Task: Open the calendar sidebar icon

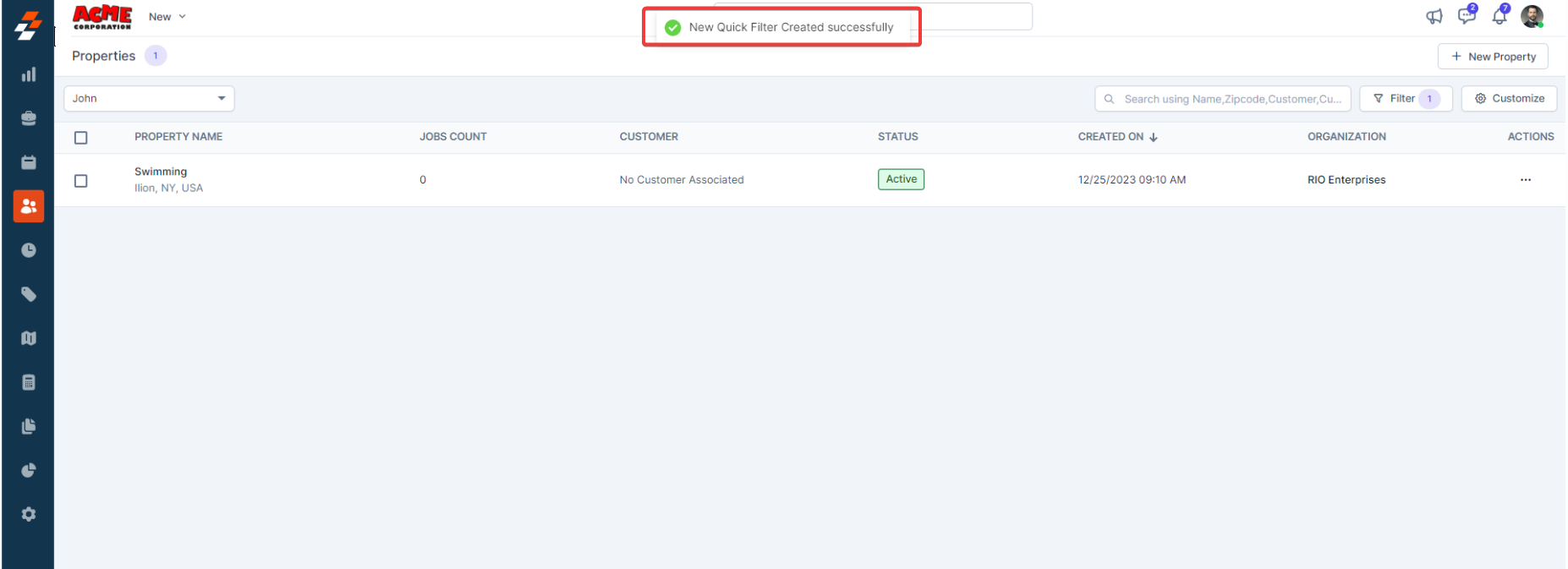Action: (29, 162)
